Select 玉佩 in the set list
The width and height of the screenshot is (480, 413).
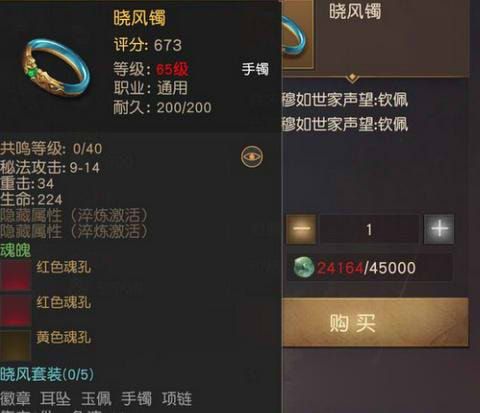96,399
